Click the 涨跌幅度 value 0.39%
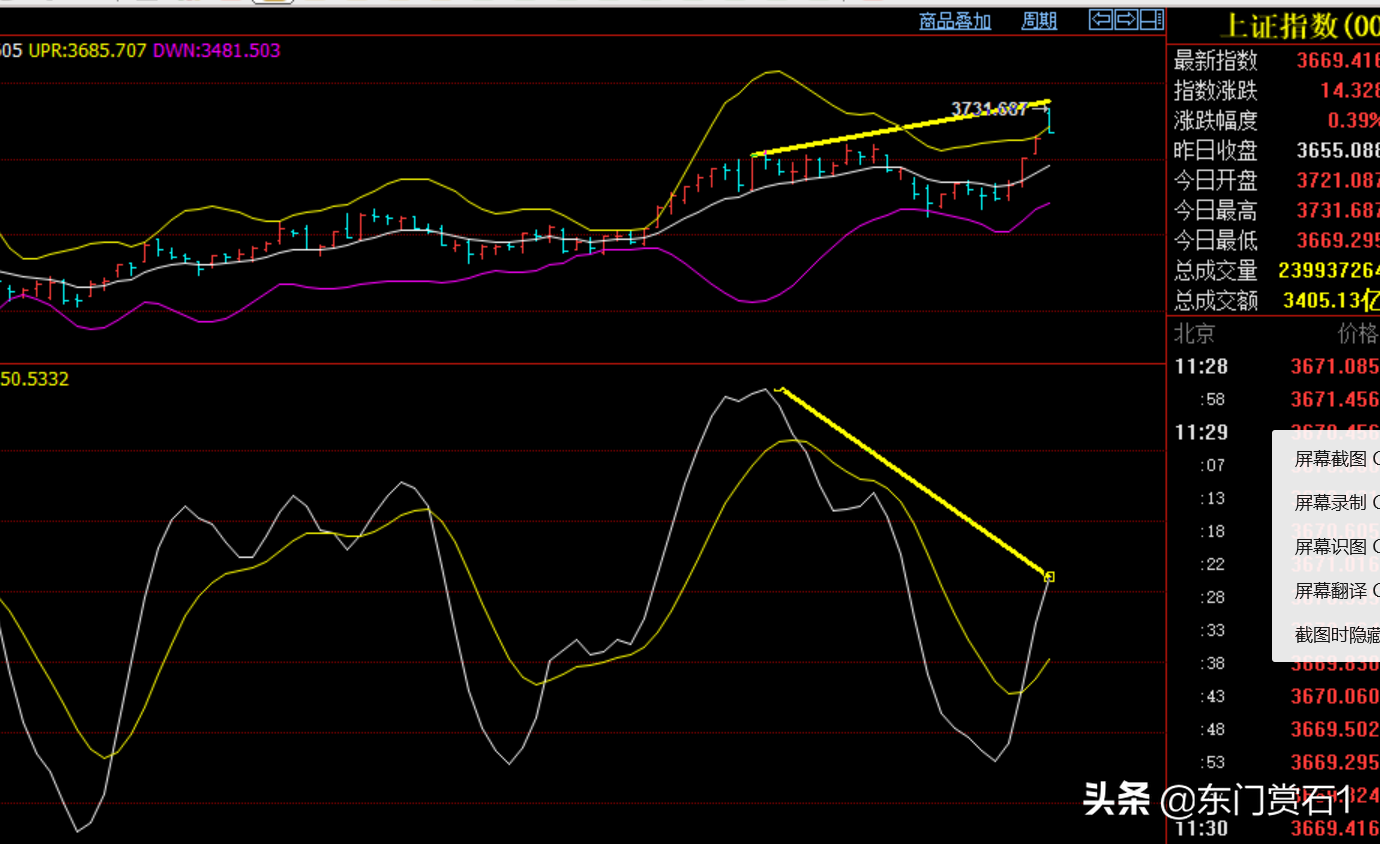Viewport: 1380px width, 844px height. tap(1353, 120)
